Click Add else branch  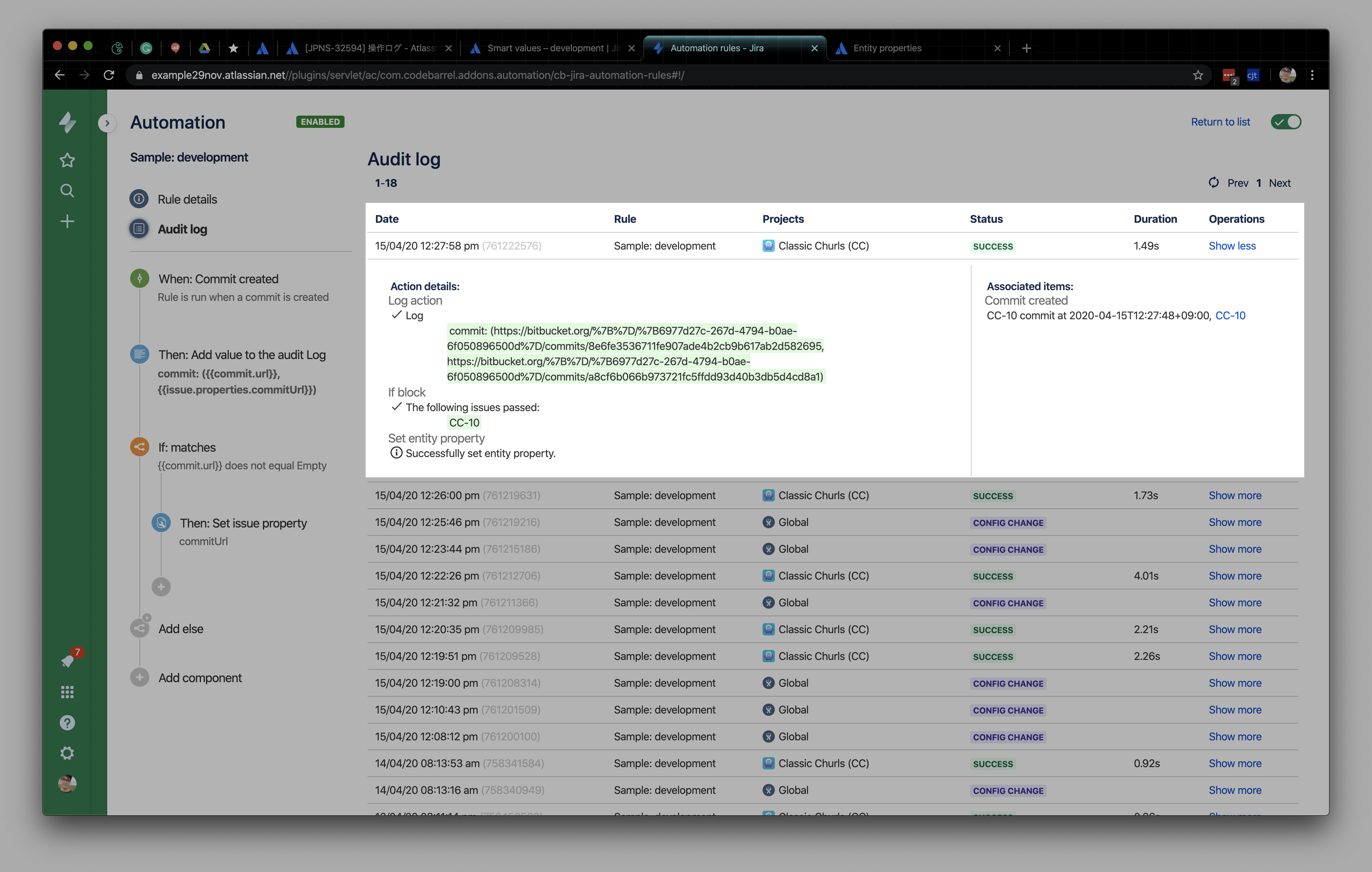pyautogui.click(x=167, y=628)
